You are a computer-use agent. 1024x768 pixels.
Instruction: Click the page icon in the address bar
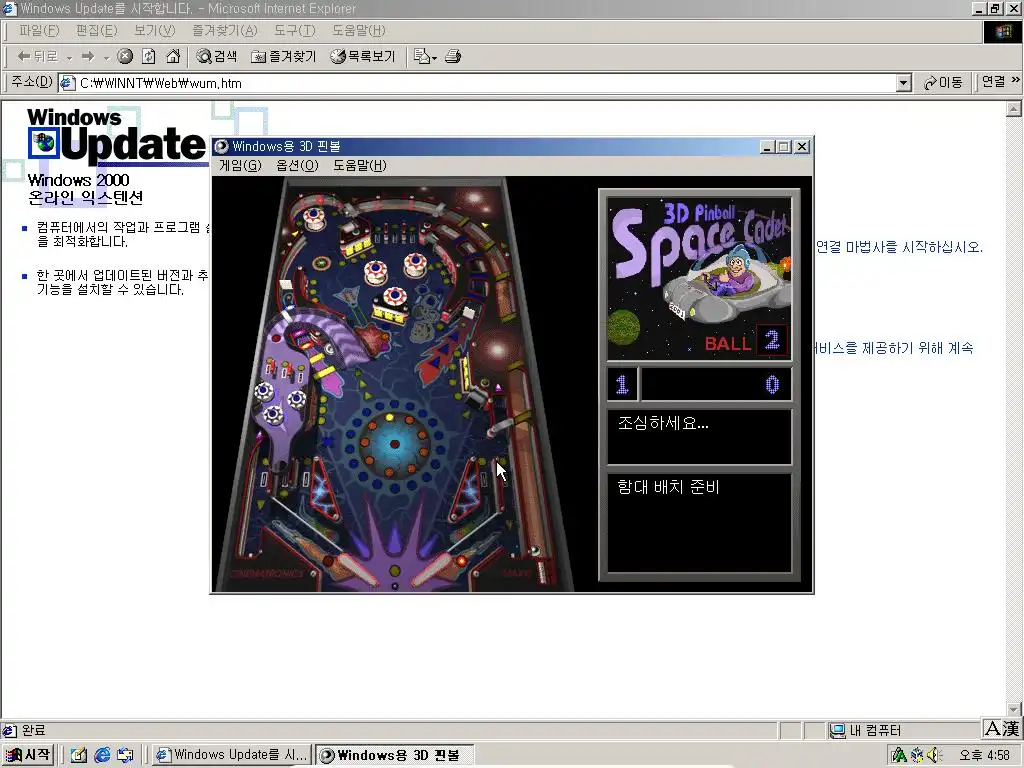click(x=67, y=83)
